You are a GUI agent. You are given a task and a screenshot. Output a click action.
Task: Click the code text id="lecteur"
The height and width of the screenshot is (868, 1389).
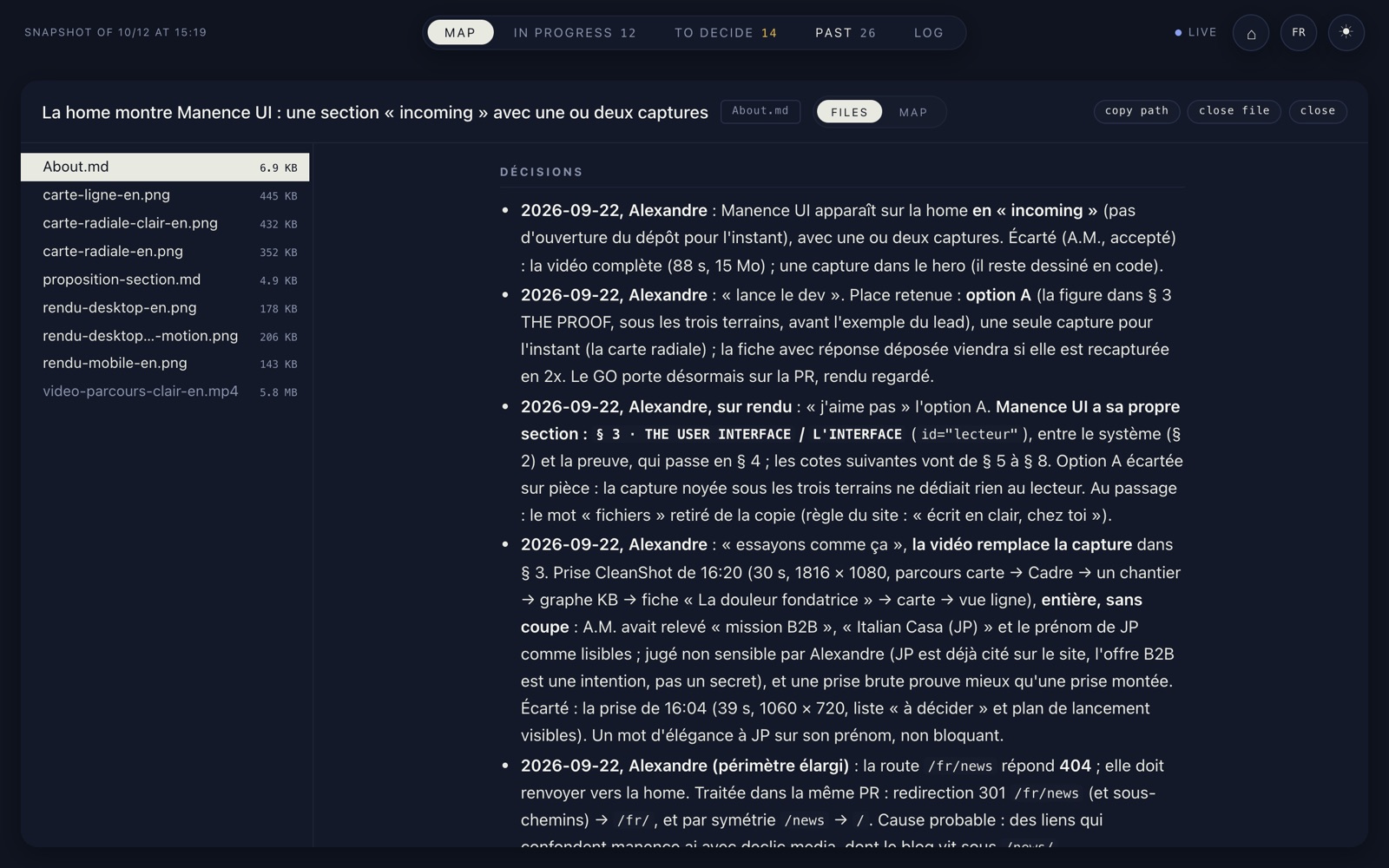click(970, 434)
